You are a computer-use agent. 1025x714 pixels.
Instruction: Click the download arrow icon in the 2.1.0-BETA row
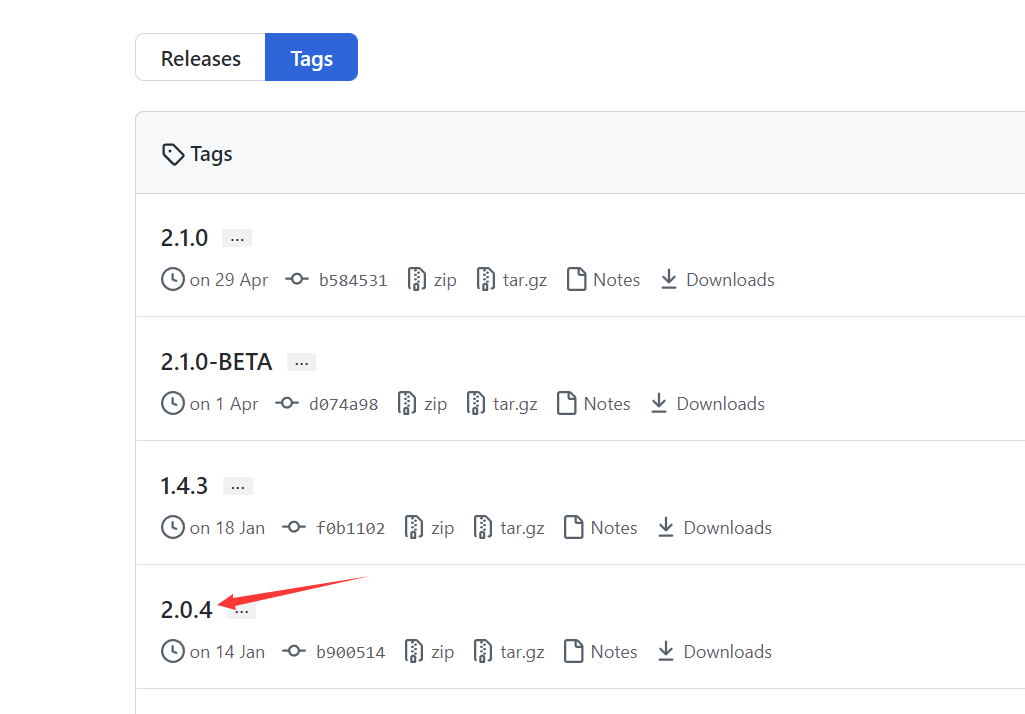tap(659, 403)
